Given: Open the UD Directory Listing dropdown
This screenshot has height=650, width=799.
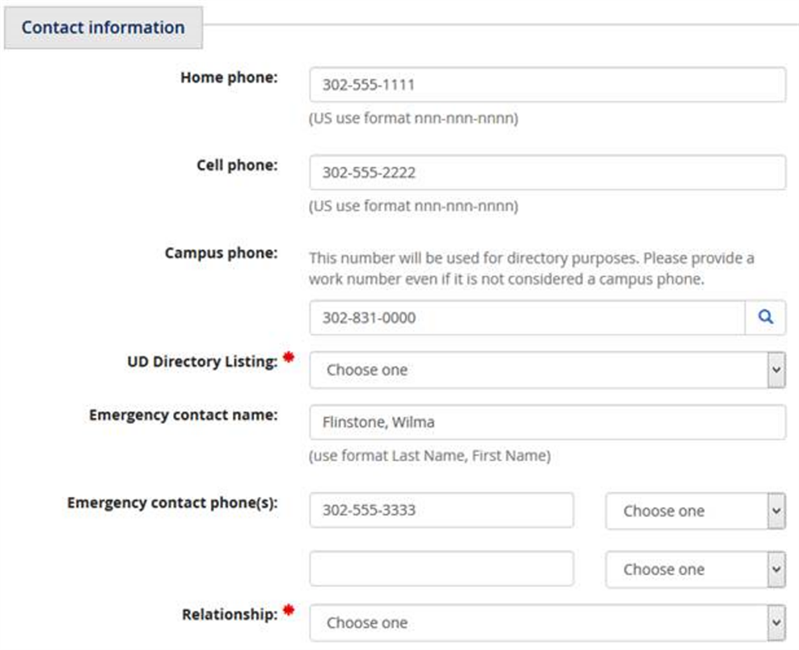Looking at the screenshot, I should [x=547, y=370].
